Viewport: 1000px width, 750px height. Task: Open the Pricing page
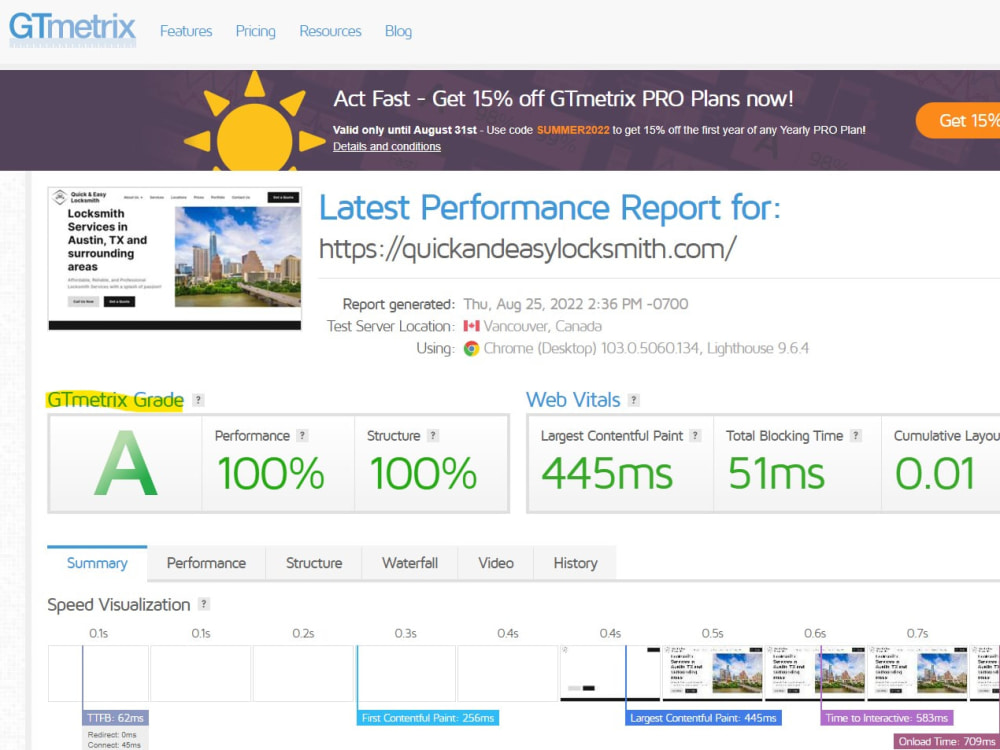255,31
